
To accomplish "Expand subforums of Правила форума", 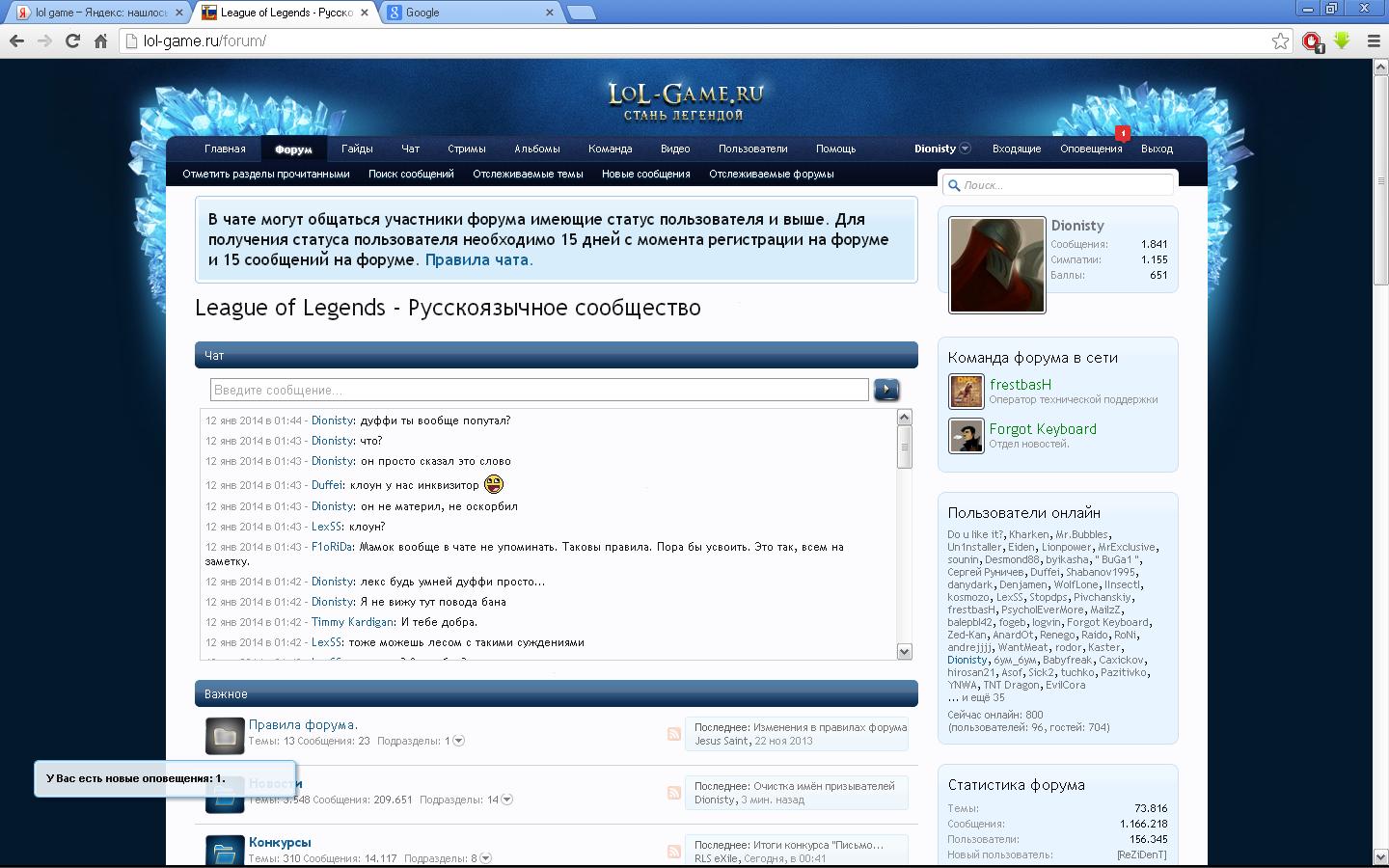I will pos(459,741).
